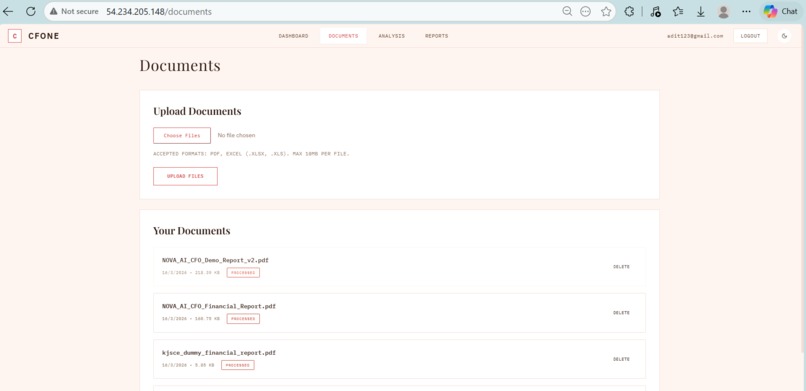The width and height of the screenshot is (806, 391).
Task: Click Processed badge for NOVA Financial_Report
Action: [x=243, y=319]
